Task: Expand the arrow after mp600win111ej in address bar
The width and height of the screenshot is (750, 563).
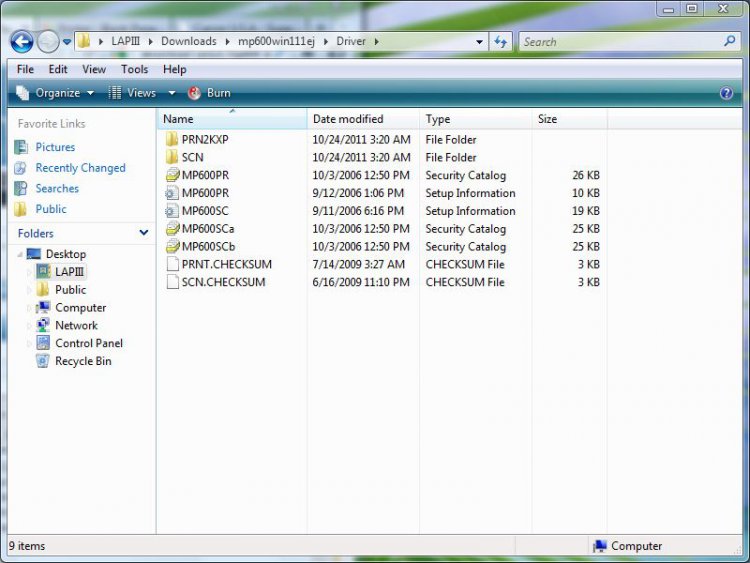Action: pyautogui.click(x=326, y=42)
